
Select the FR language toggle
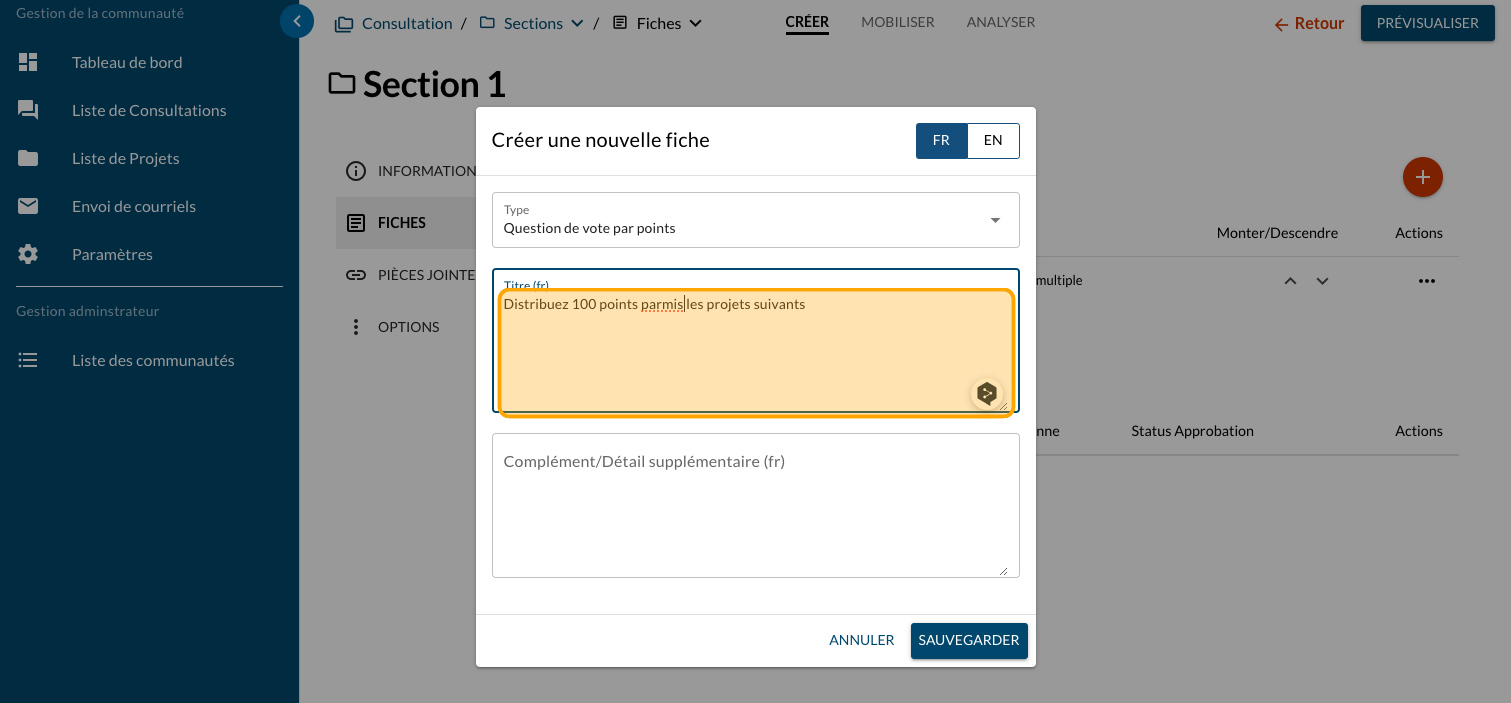coord(941,141)
